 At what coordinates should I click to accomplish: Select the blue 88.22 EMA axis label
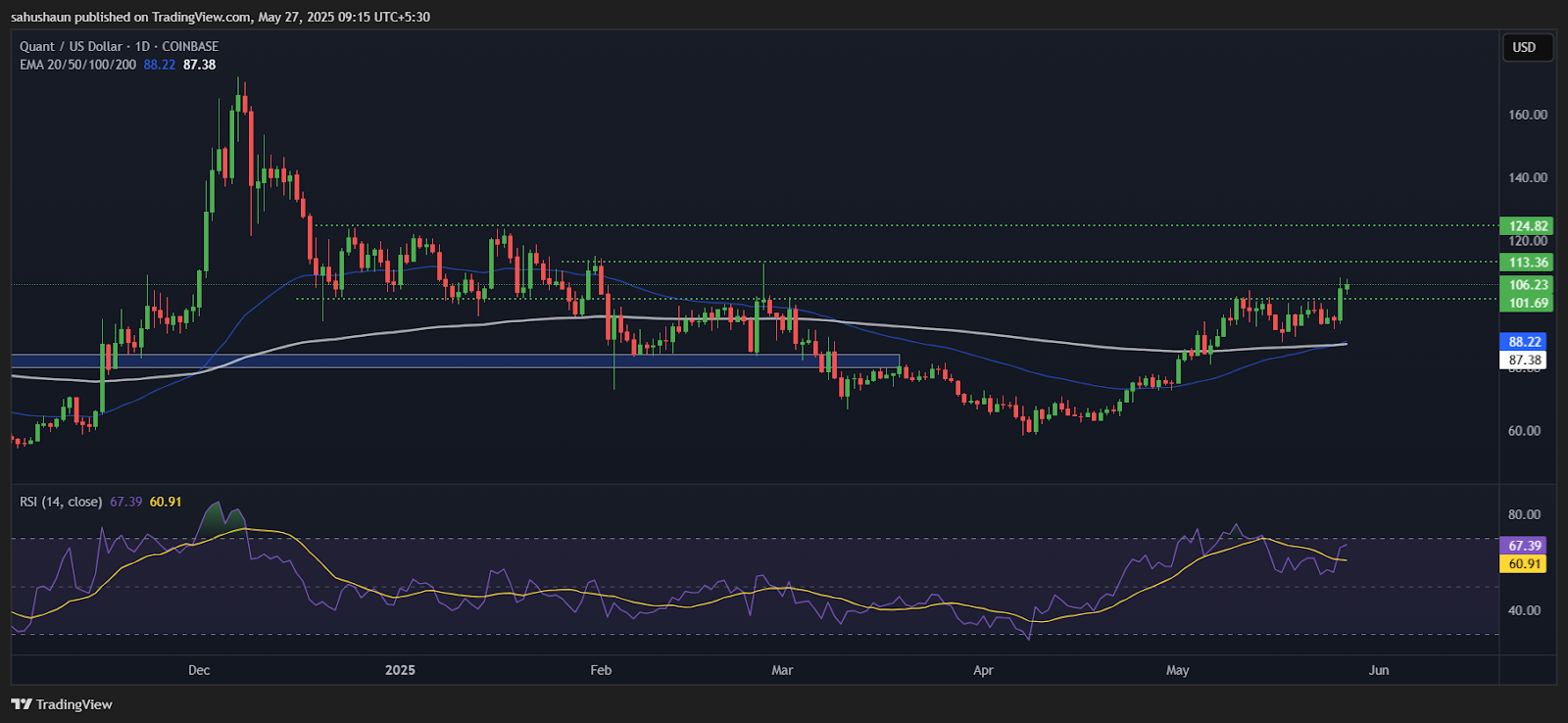pyautogui.click(x=1524, y=342)
